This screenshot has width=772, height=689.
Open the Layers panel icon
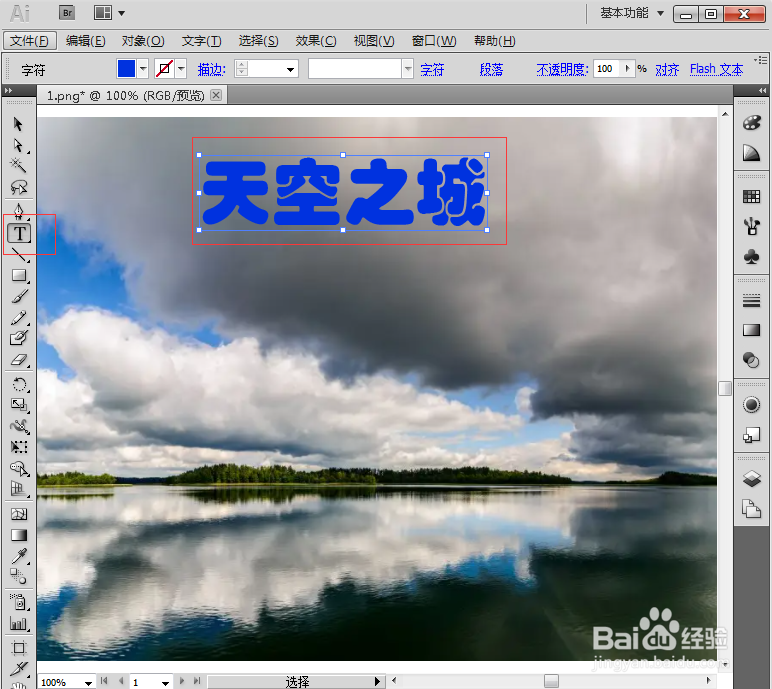tap(751, 478)
